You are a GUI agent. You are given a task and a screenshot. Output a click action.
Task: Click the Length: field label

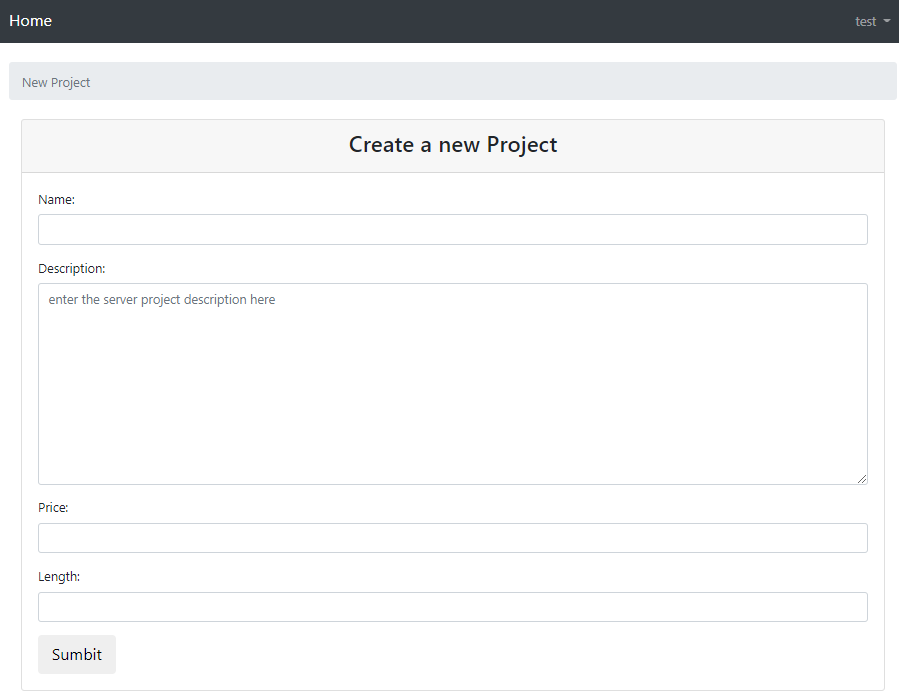pos(59,577)
